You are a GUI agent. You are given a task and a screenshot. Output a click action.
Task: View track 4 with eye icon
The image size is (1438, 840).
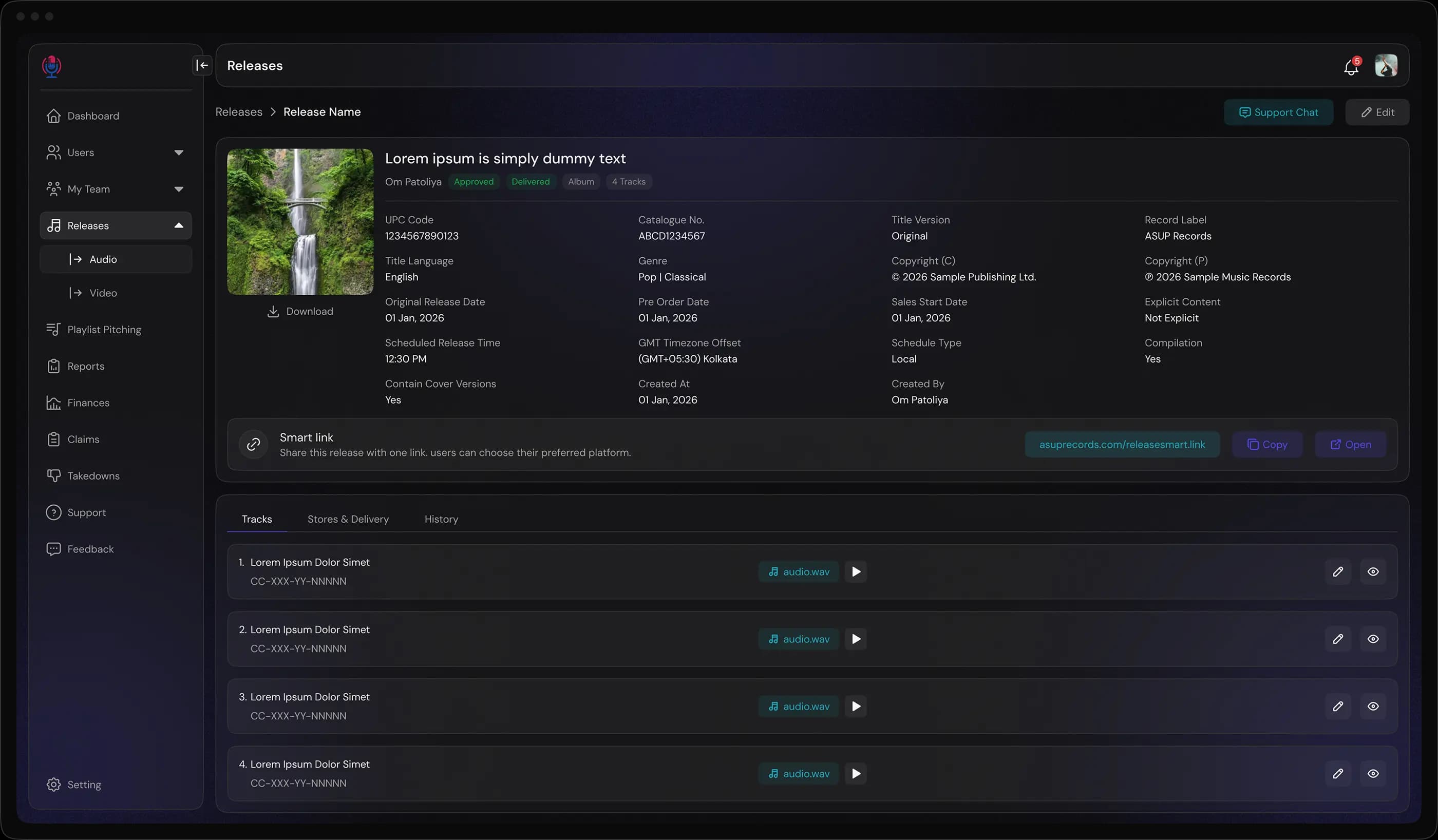click(1373, 773)
